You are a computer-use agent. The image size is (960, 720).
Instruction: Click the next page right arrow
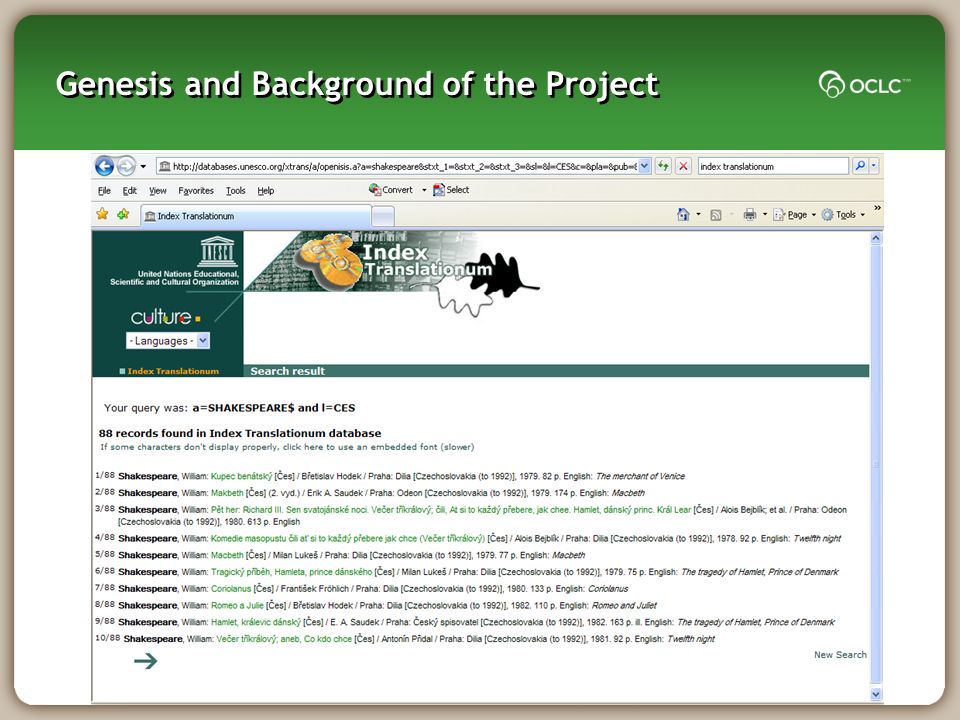pyautogui.click(x=146, y=661)
